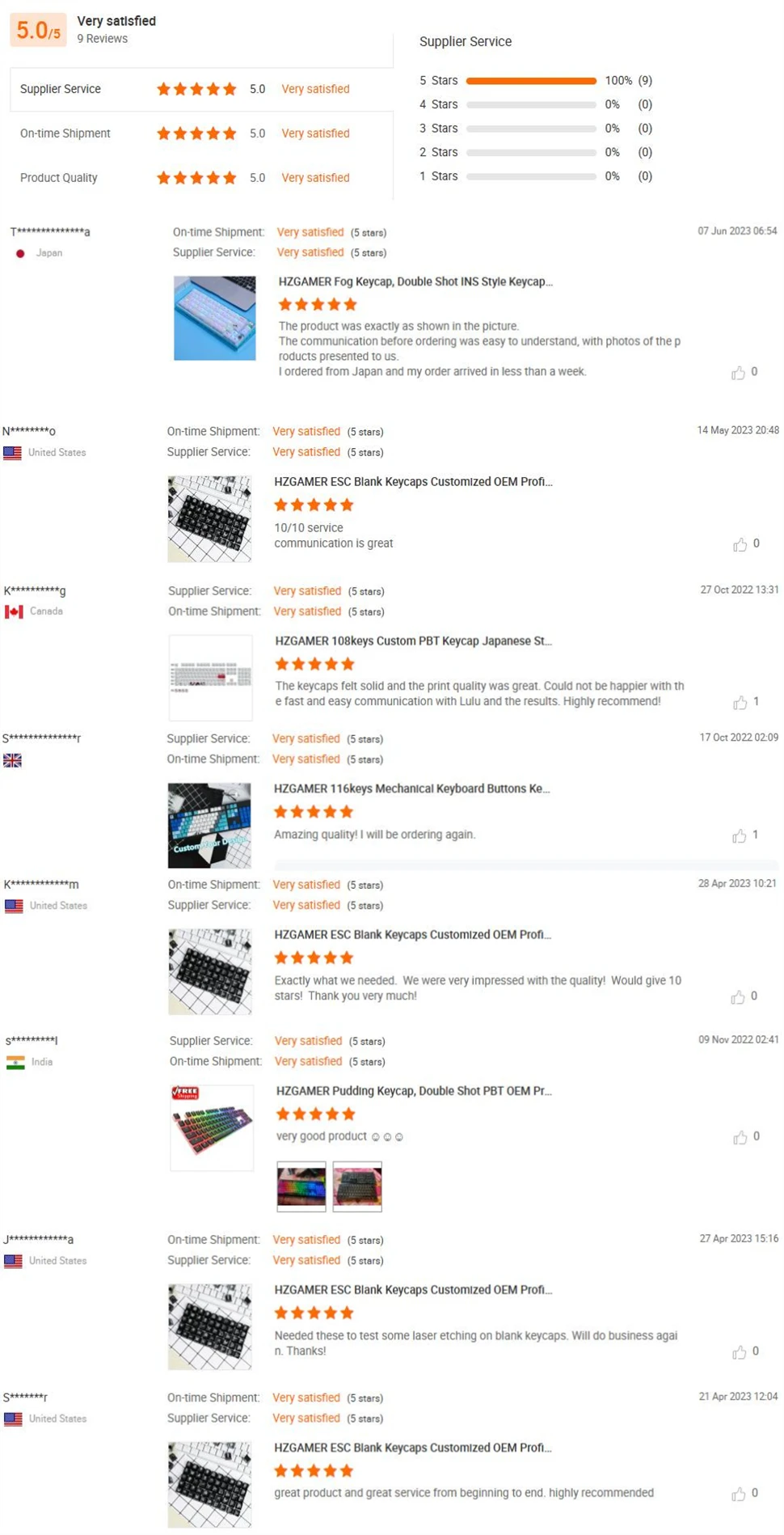Open the rainbow keyboard review photo

pos(301,1186)
